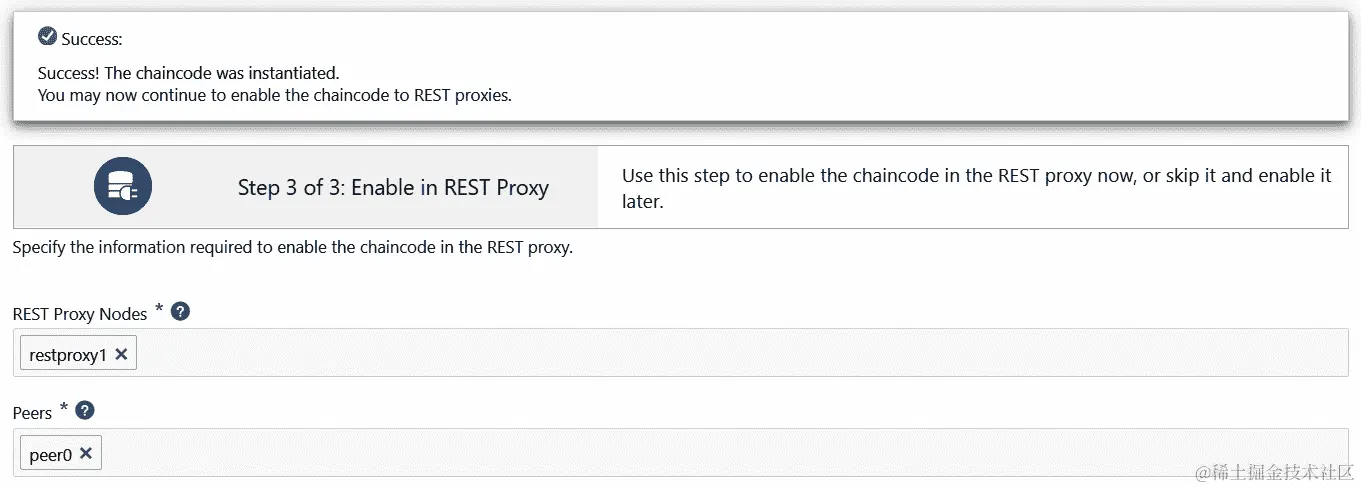Remove the peer0 tag

tap(86, 454)
